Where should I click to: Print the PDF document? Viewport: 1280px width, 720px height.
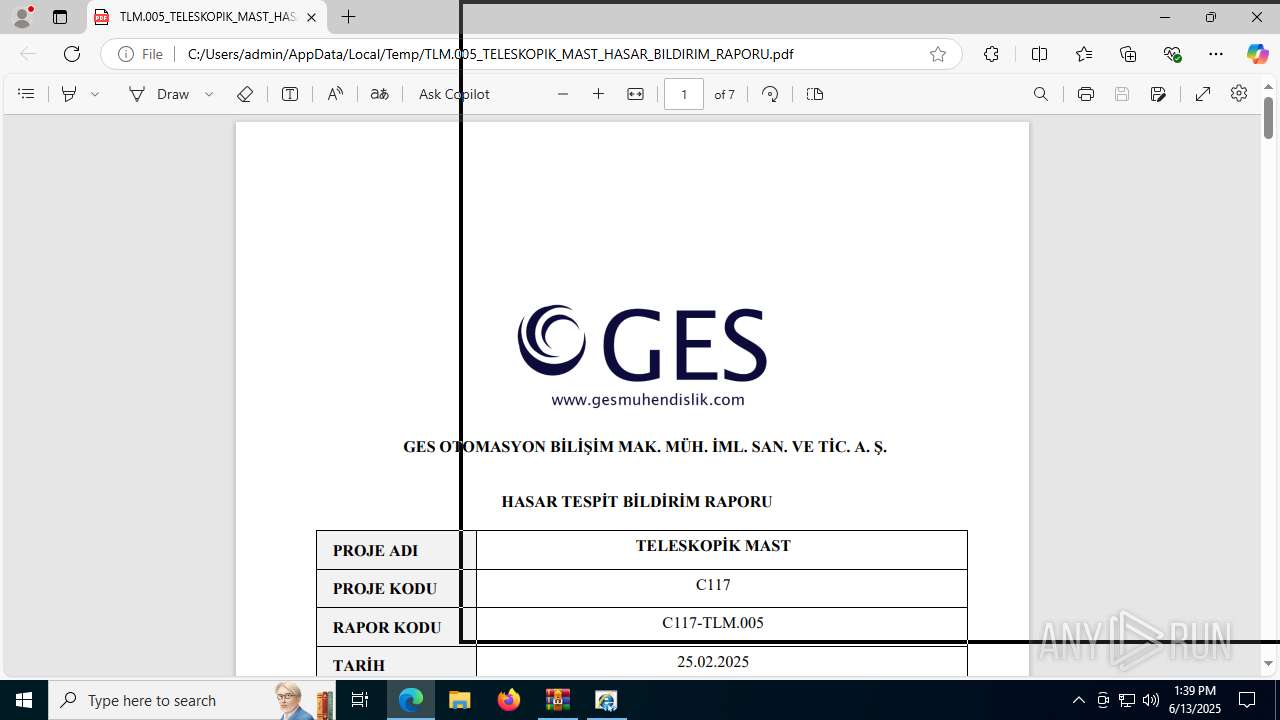[x=1086, y=94]
